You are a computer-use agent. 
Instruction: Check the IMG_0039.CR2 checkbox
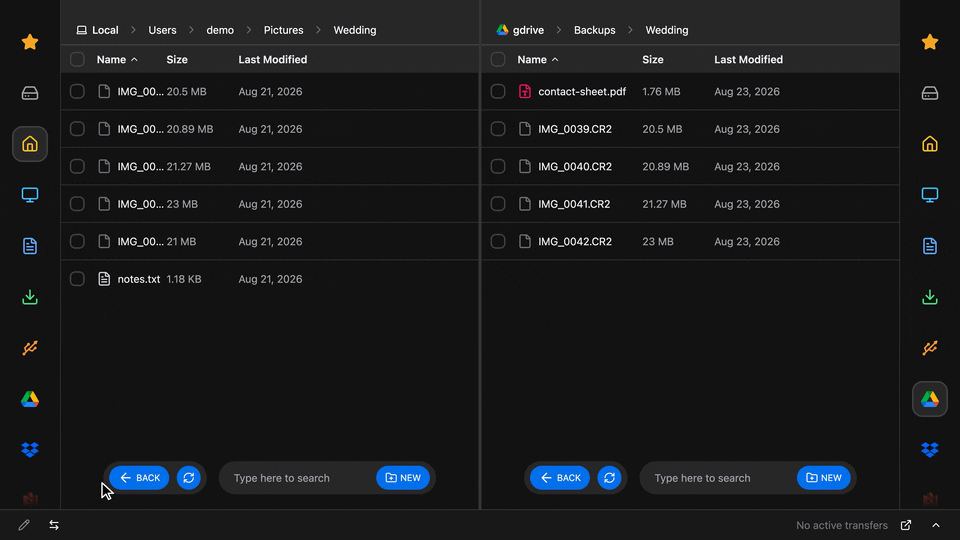498,129
